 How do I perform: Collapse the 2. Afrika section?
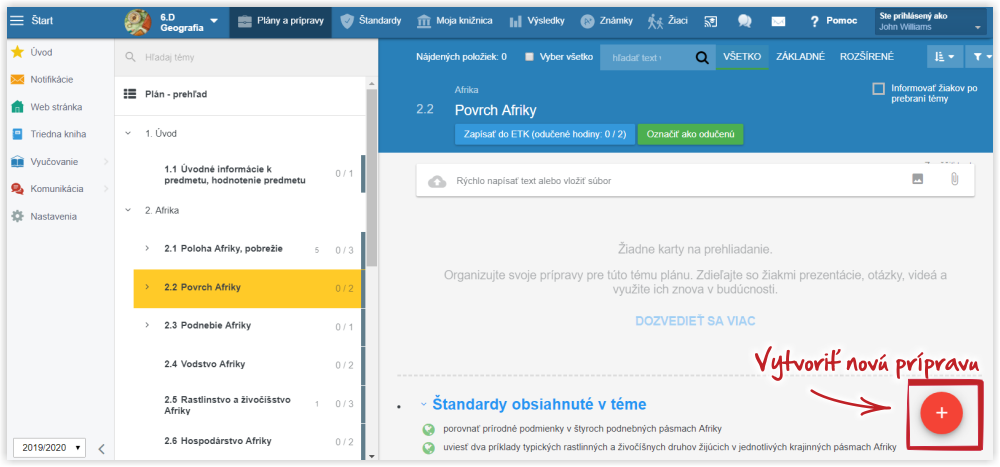[x=128, y=211]
